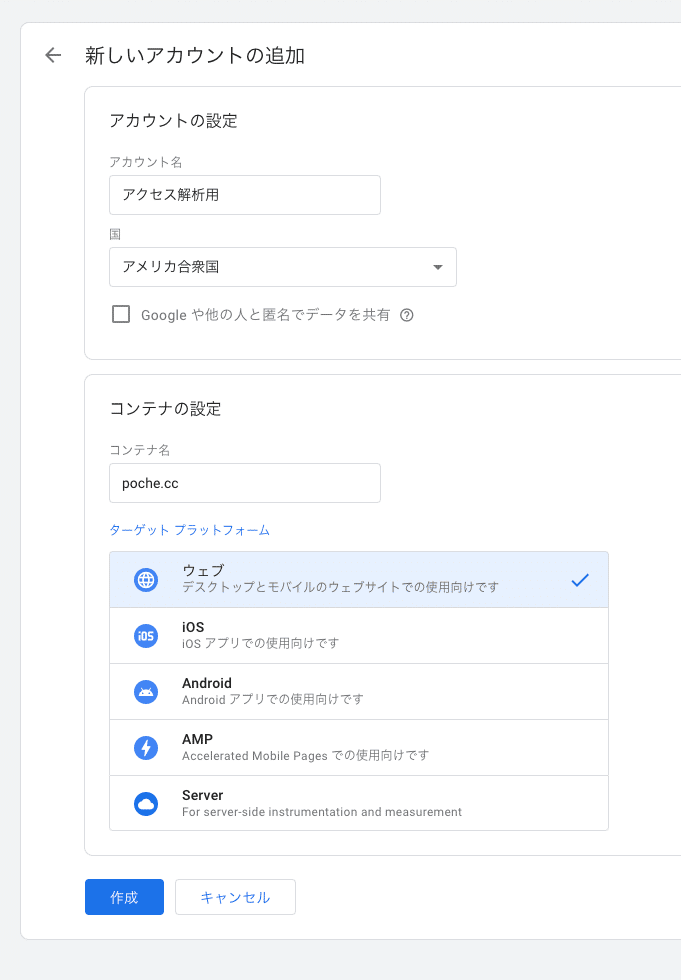Click the AMP lightning bolt icon
The image size is (681, 980).
click(146, 748)
